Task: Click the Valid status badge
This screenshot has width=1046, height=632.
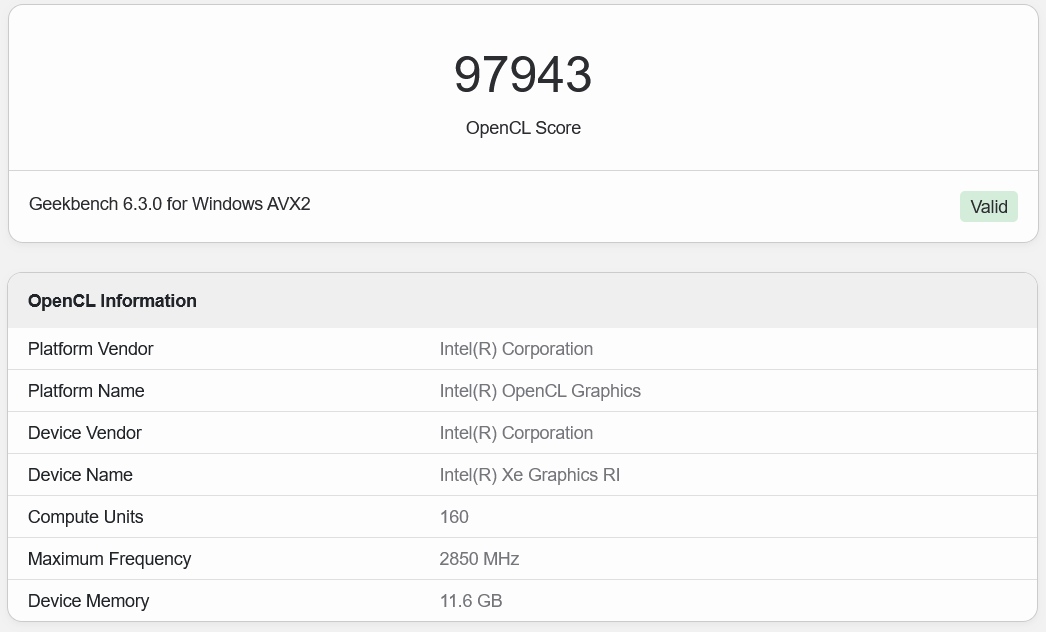Action: (x=988, y=206)
